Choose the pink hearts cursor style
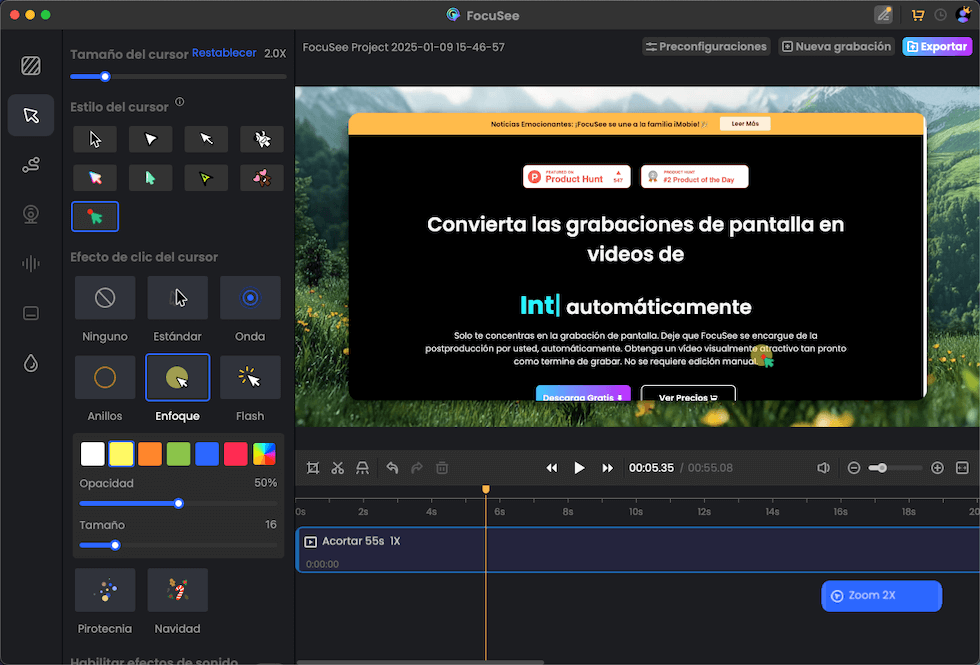 click(x=262, y=178)
